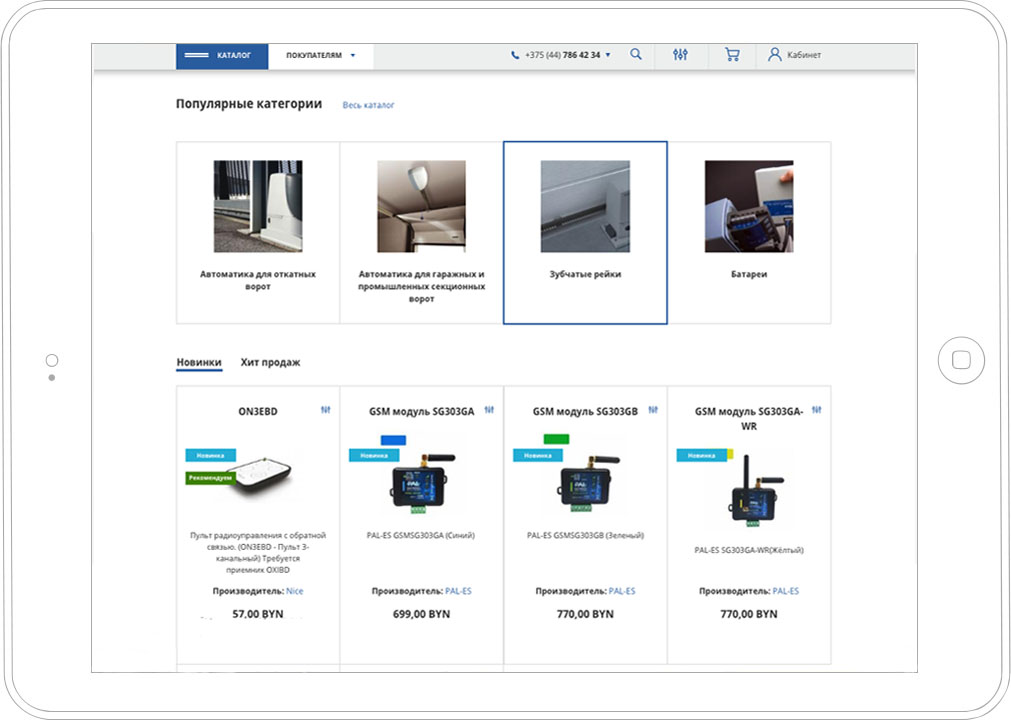Open the comparison sliders icon in header

pyautogui.click(x=680, y=55)
